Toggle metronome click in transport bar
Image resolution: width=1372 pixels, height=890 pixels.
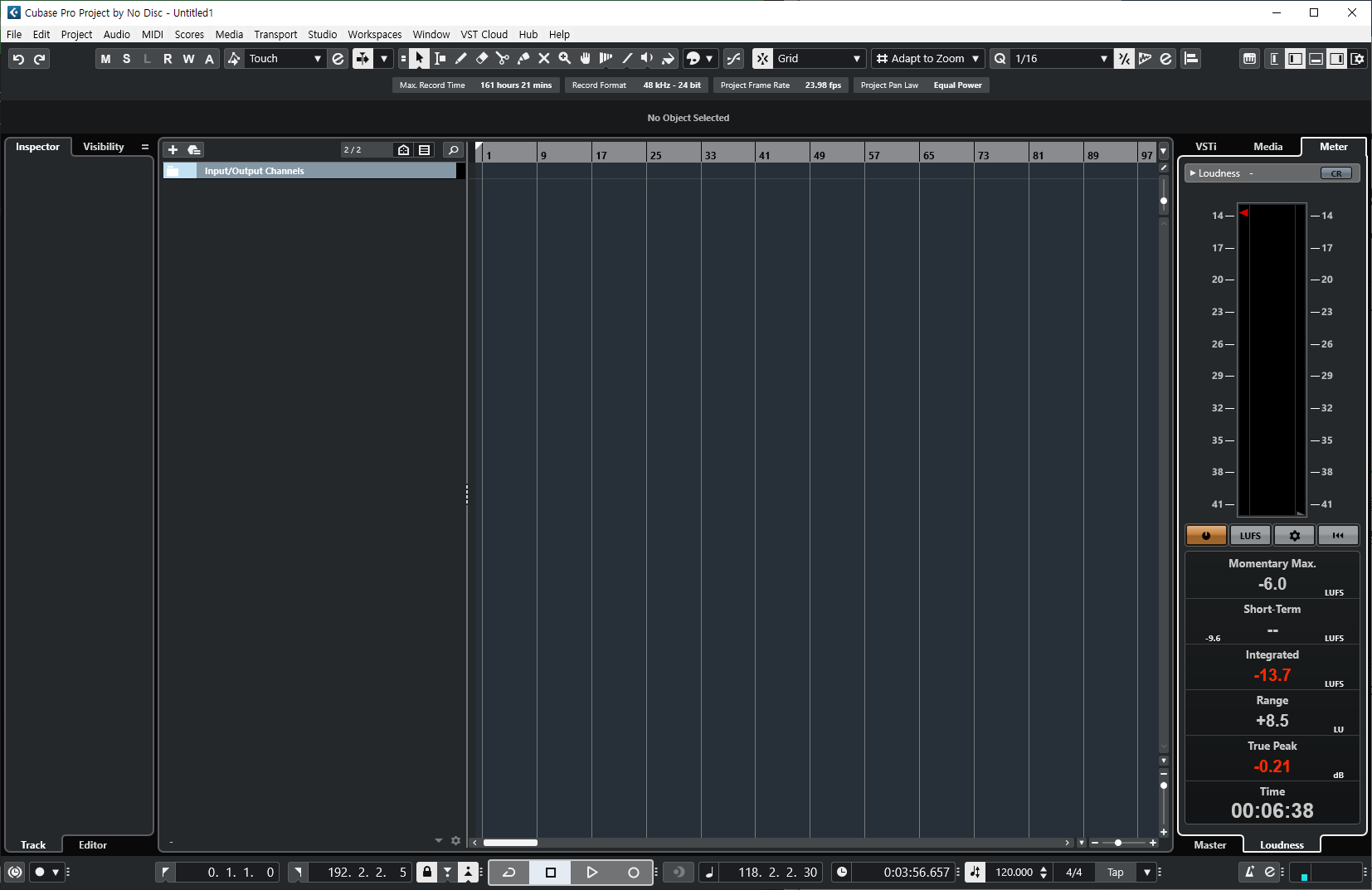1249,872
